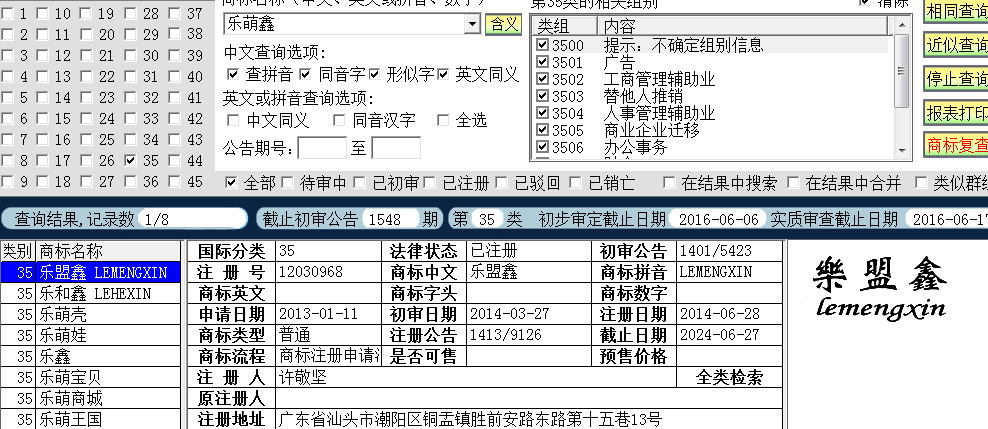The height and width of the screenshot is (429, 988).
Task: Enable 在结果中搜索 checkbox
Action: [669, 183]
